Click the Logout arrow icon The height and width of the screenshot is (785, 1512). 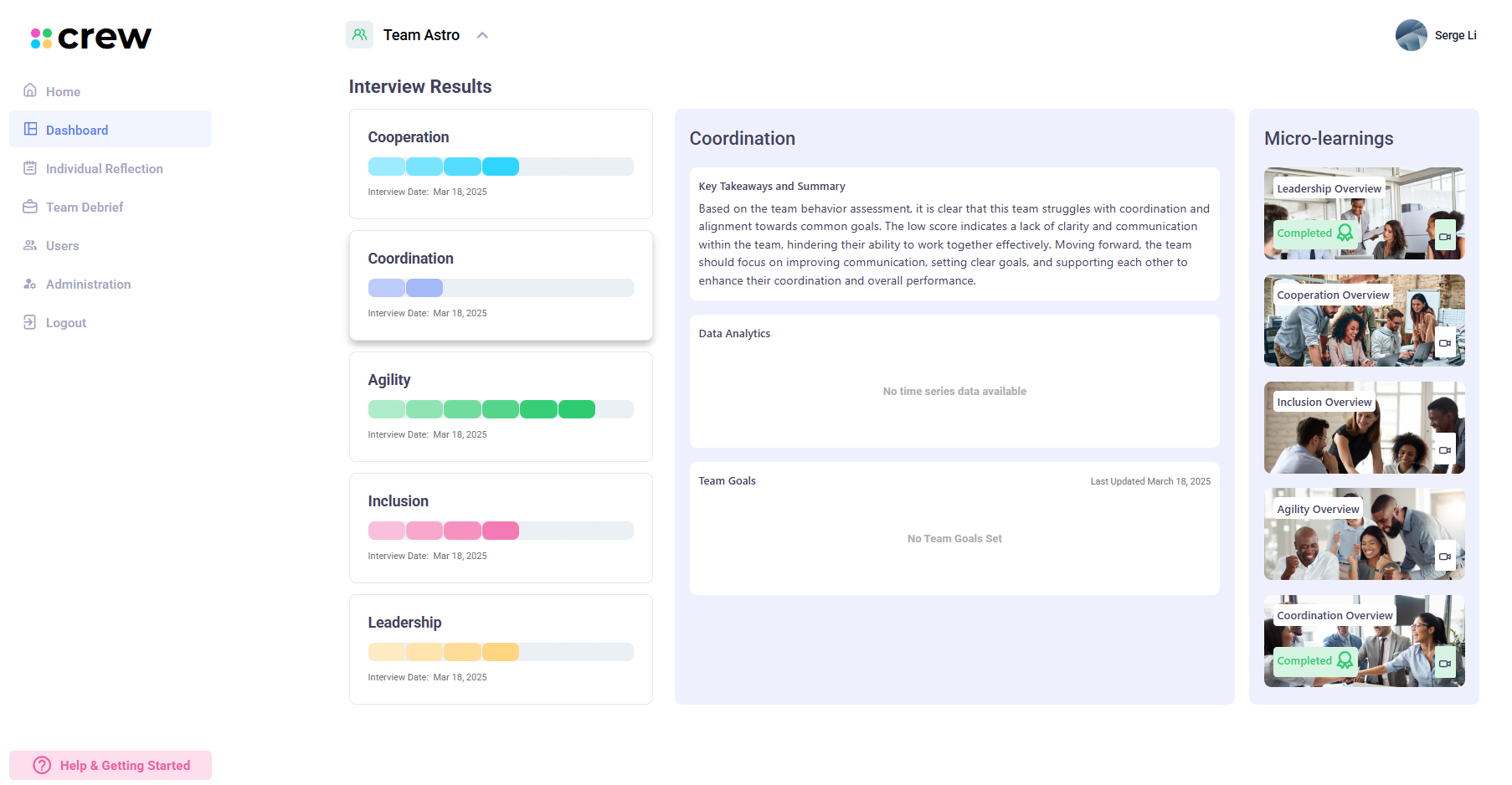(x=30, y=322)
